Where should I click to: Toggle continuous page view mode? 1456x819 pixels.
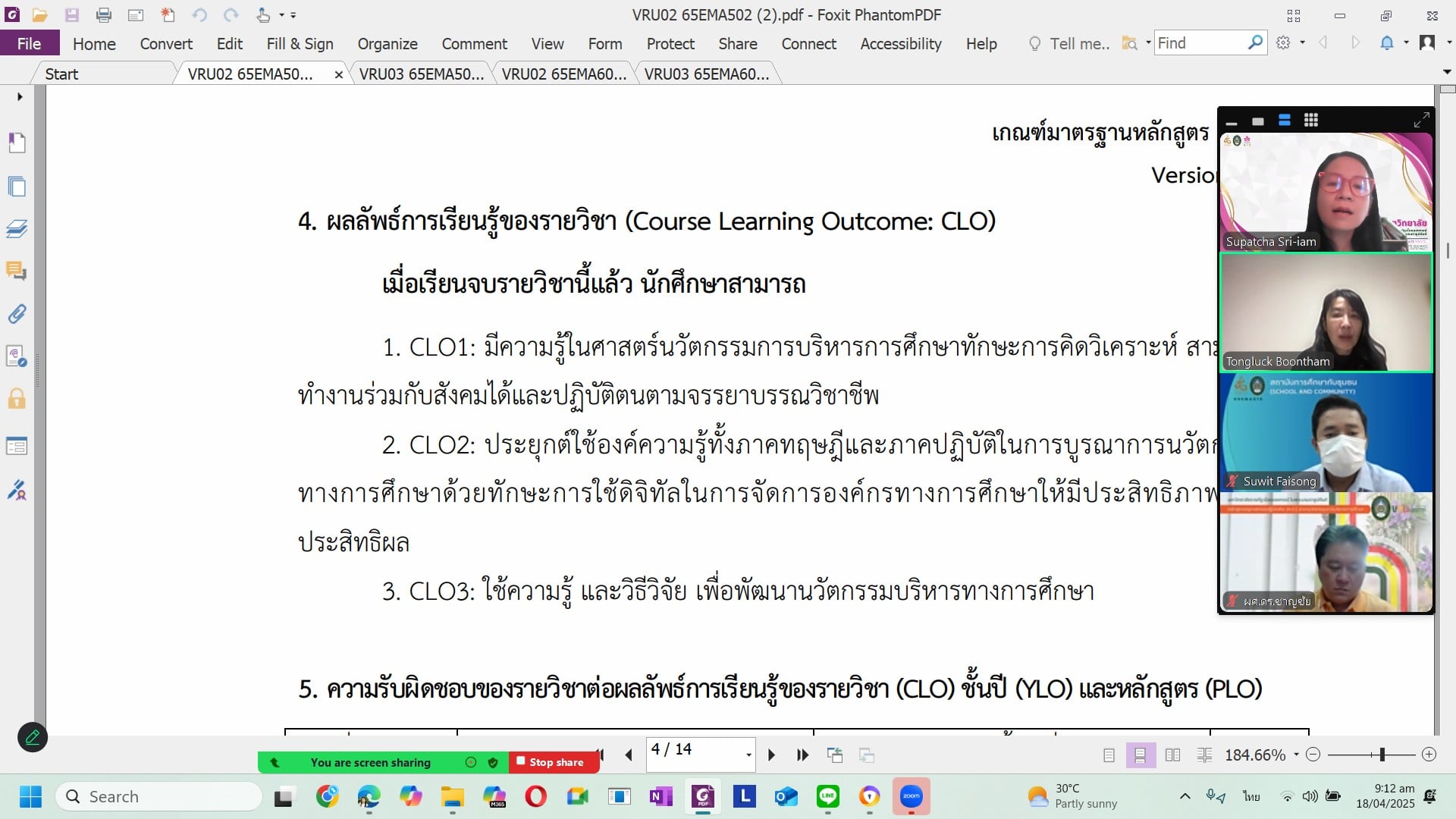click(x=1141, y=755)
